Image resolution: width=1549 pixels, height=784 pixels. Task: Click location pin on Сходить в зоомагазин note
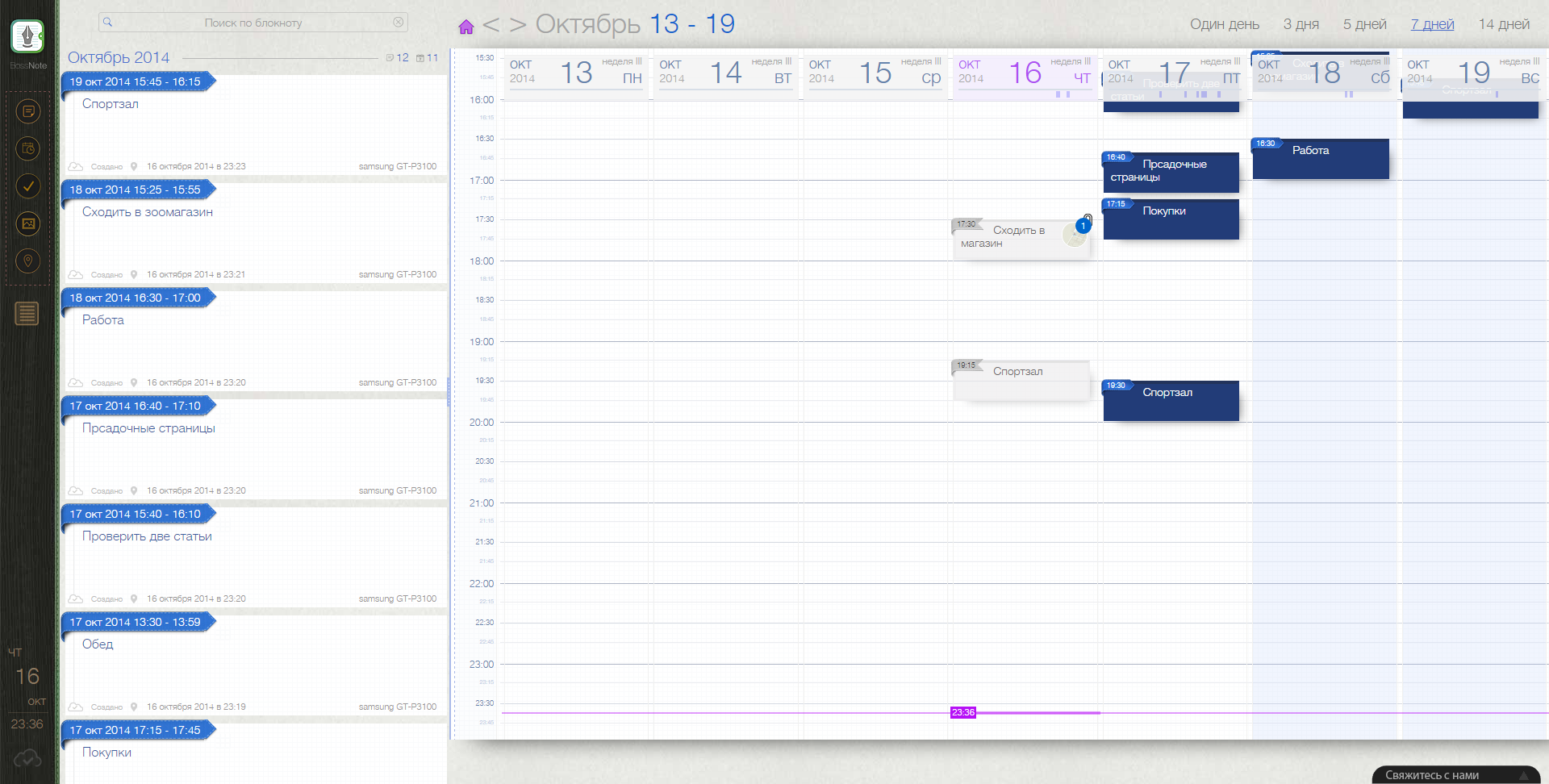coord(134,274)
